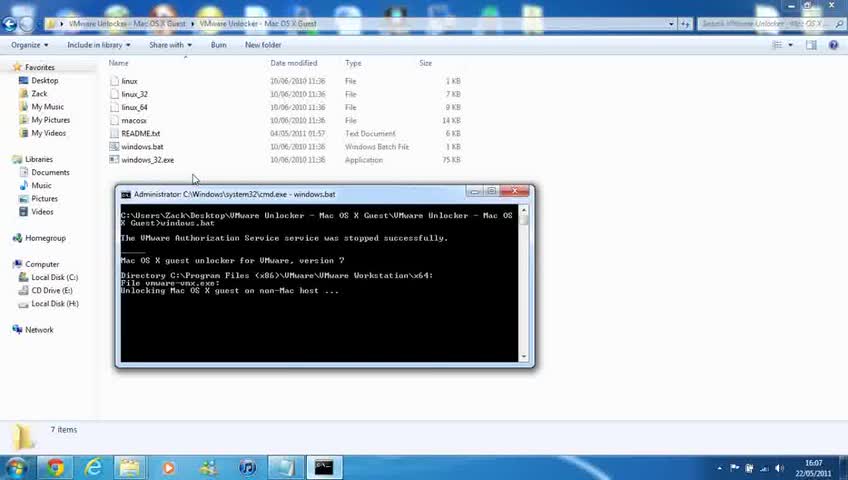Open Pictures library
Screen dimensions: 848x480
(44, 199)
